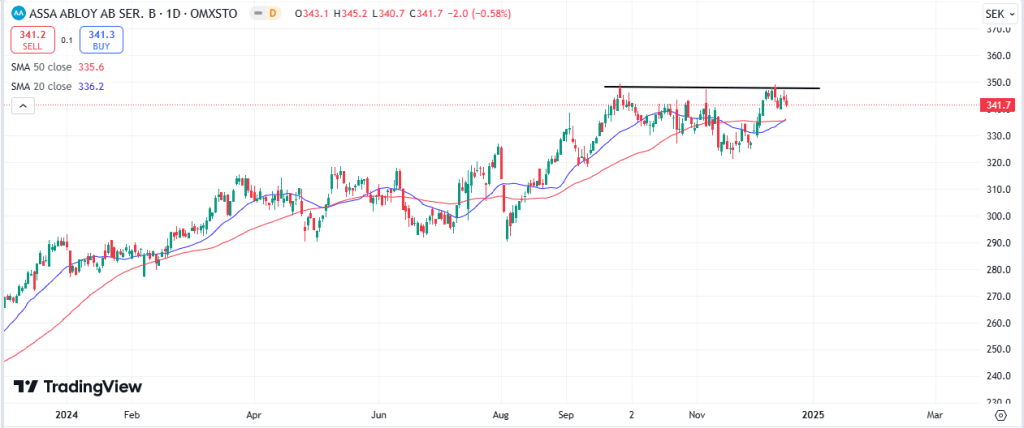1024x428 pixels.
Task: Open the SEK currency dropdown
Action: (x=997, y=13)
